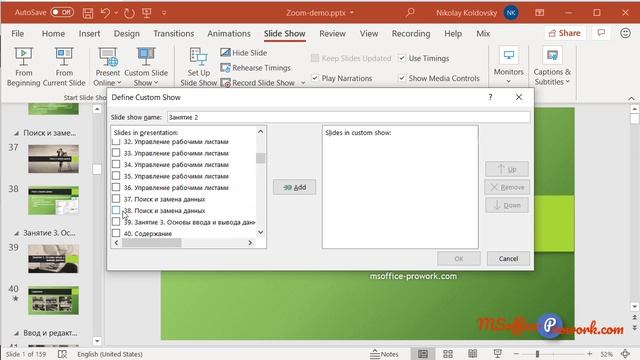Open the File tab

click(x=18, y=33)
